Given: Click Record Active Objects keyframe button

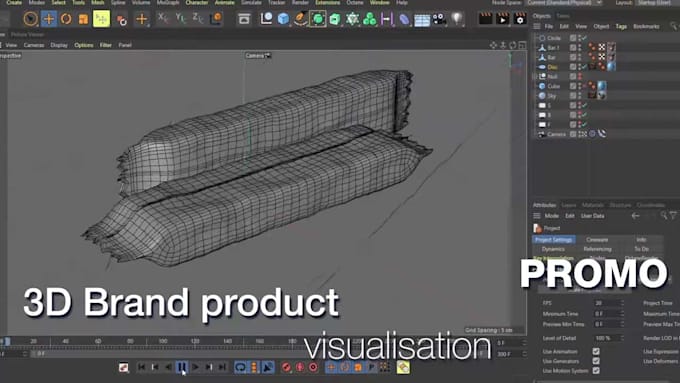Looking at the screenshot, I should (286, 367).
